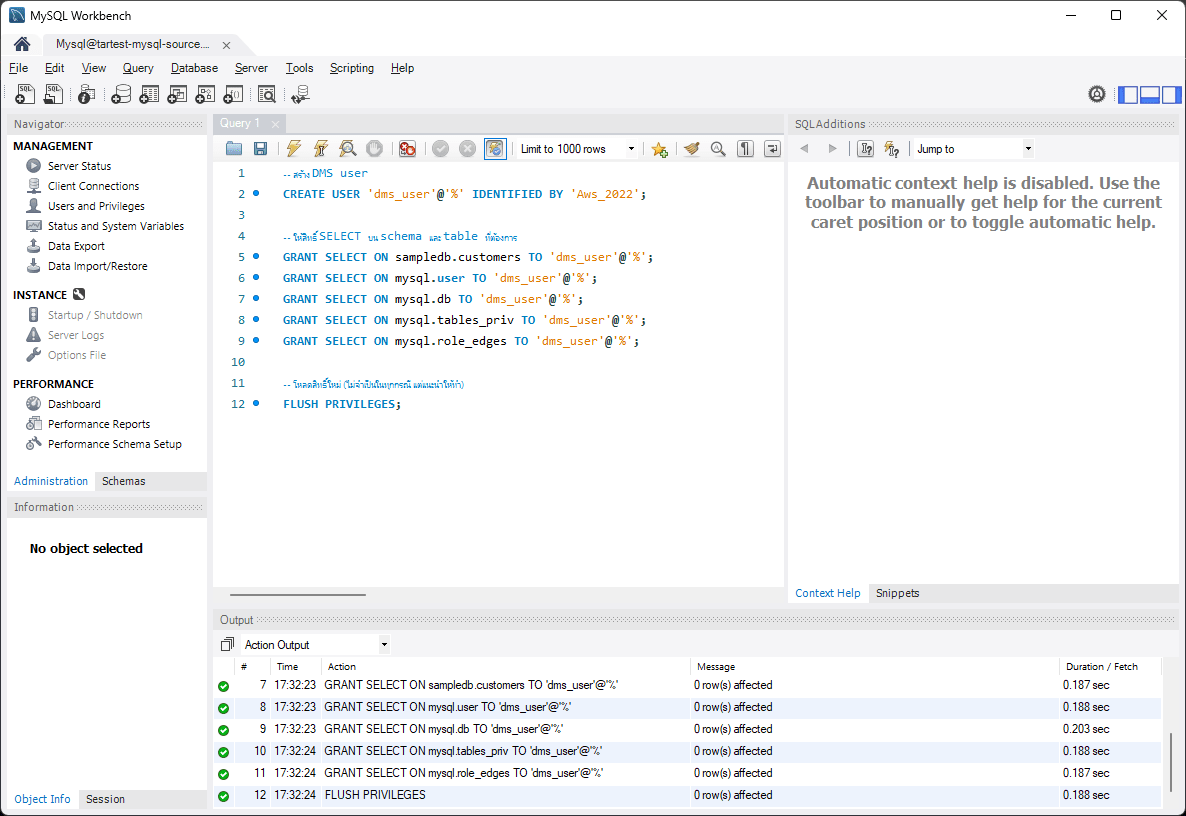Open the Scripting menu
Image resolution: width=1186 pixels, height=816 pixels.
[352, 68]
